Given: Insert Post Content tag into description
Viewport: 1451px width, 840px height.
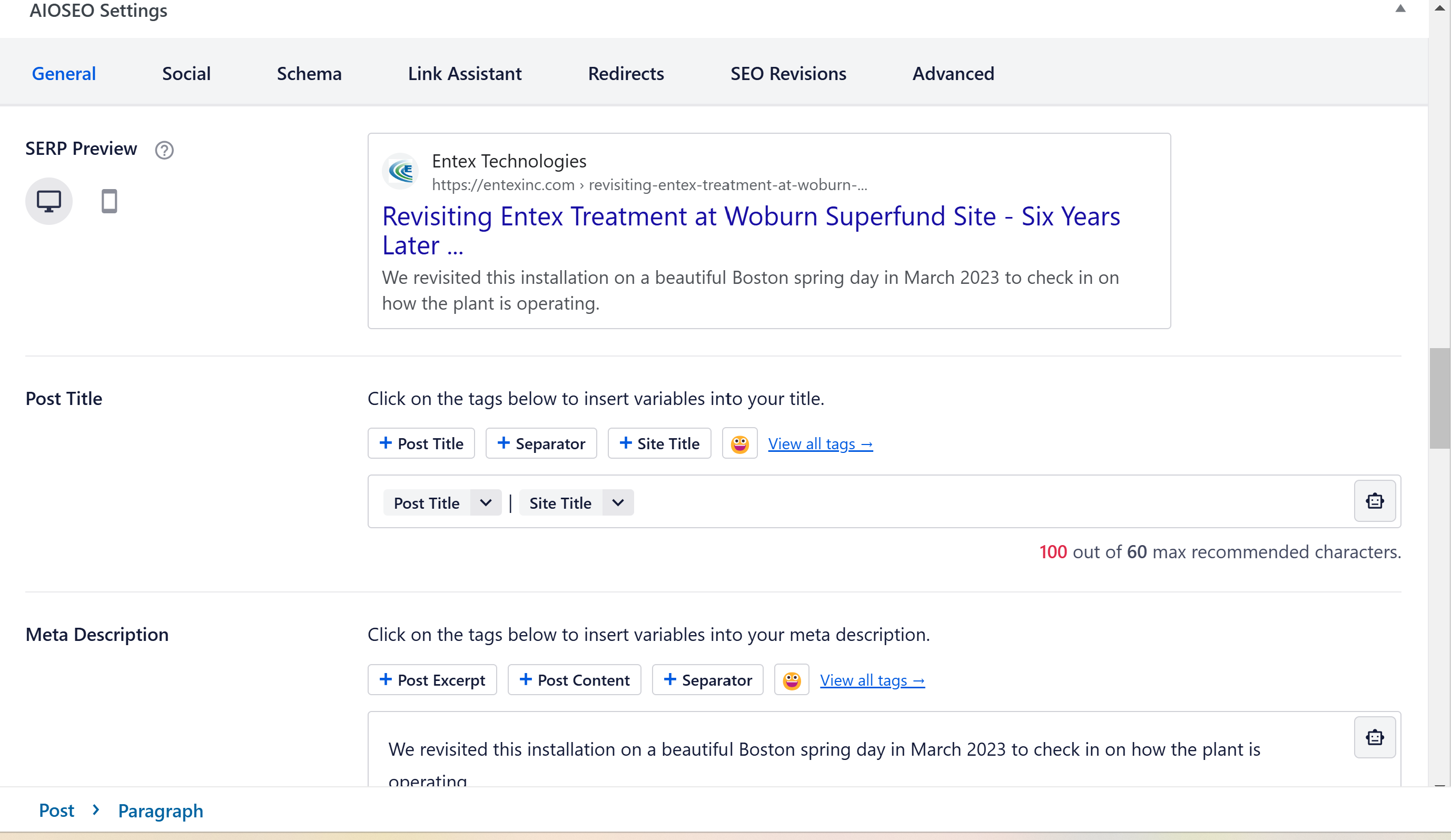Looking at the screenshot, I should click(574, 680).
